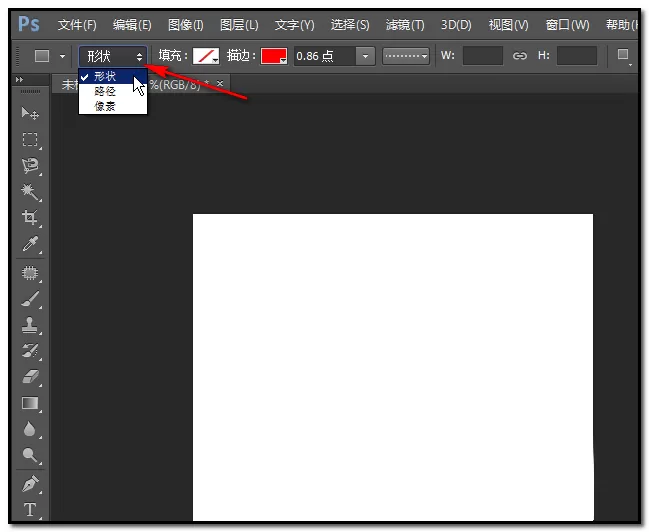The height and width of the screenshot is (532, 649).
Task: Open the 帮助 menu
Action: coord(621,25)
